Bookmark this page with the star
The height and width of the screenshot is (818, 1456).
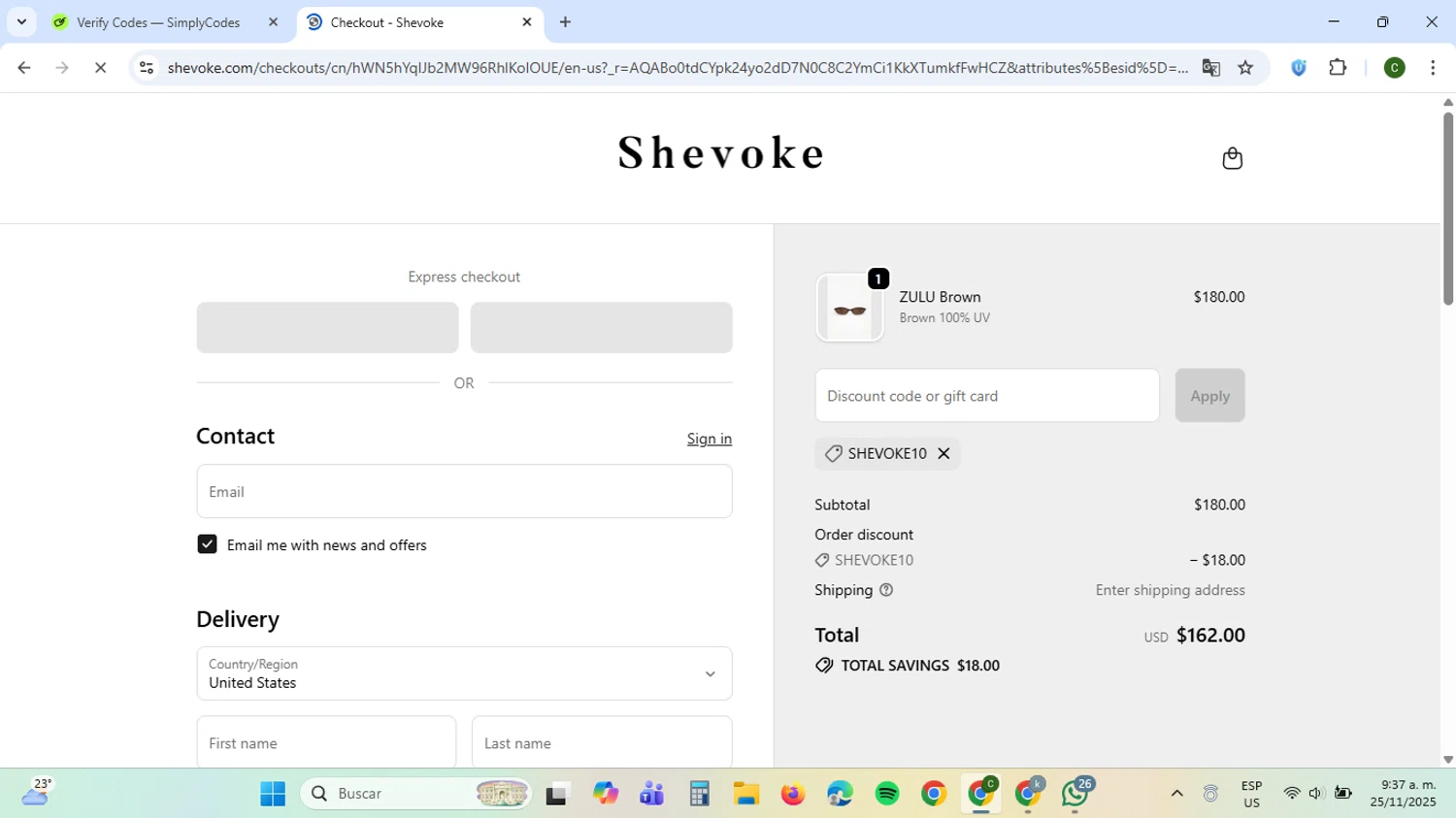tap(1245, 68)
